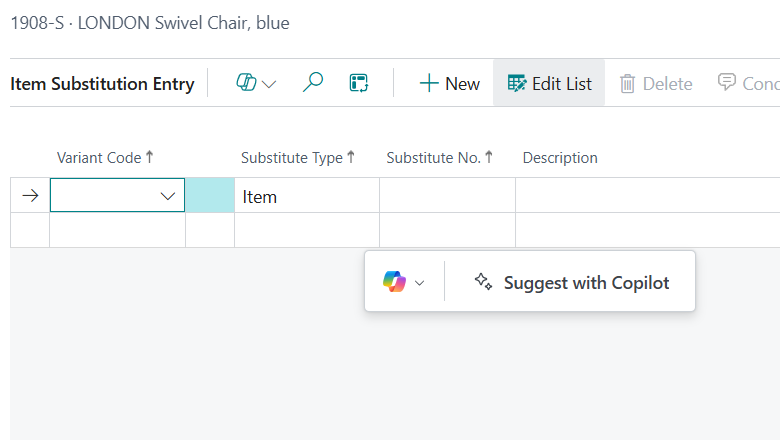
Task: Click the Substitute Type cell showing Item
Action: (306, 196)
